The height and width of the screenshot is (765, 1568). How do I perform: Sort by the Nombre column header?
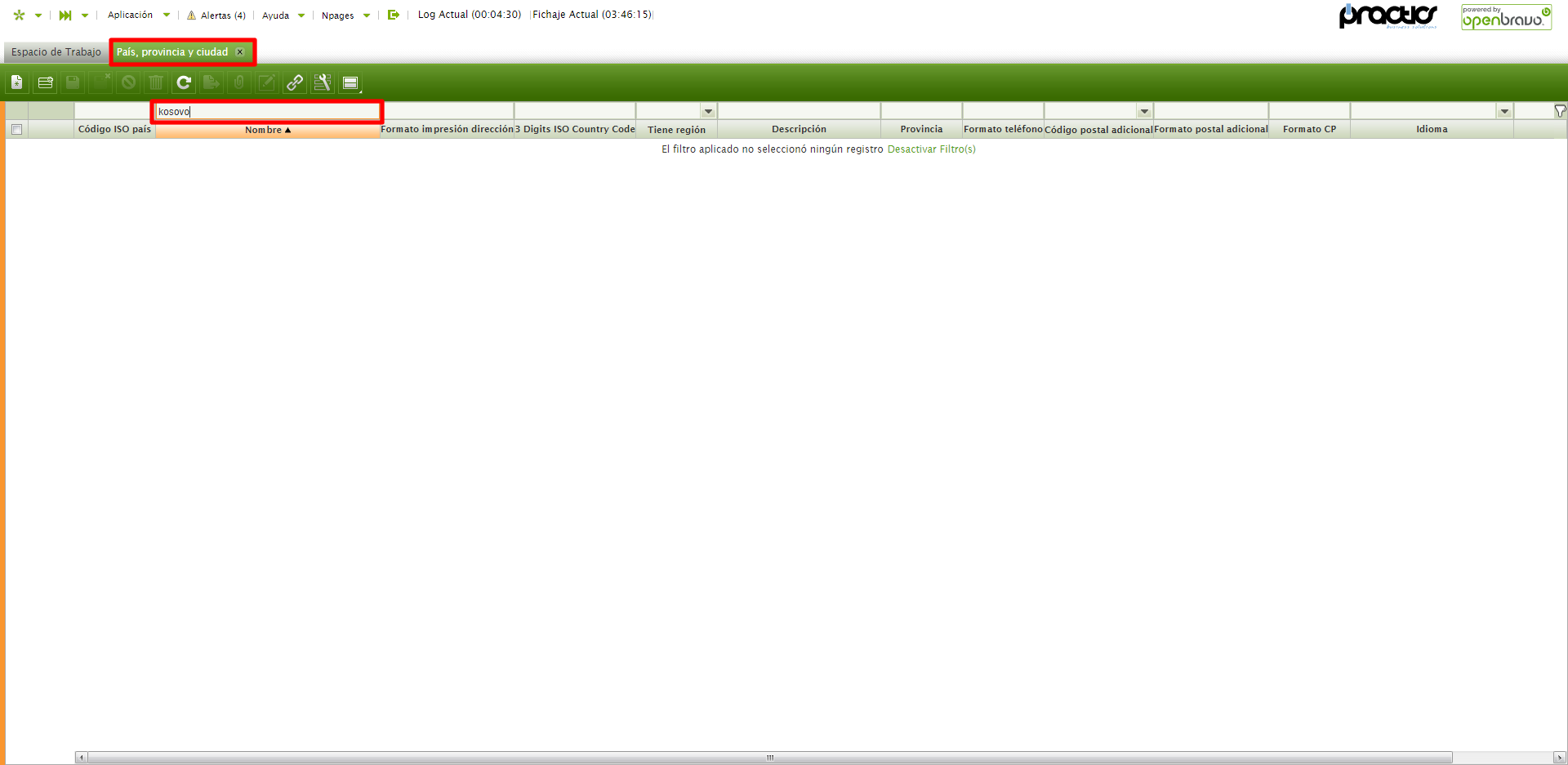click(x=268, y=129)
